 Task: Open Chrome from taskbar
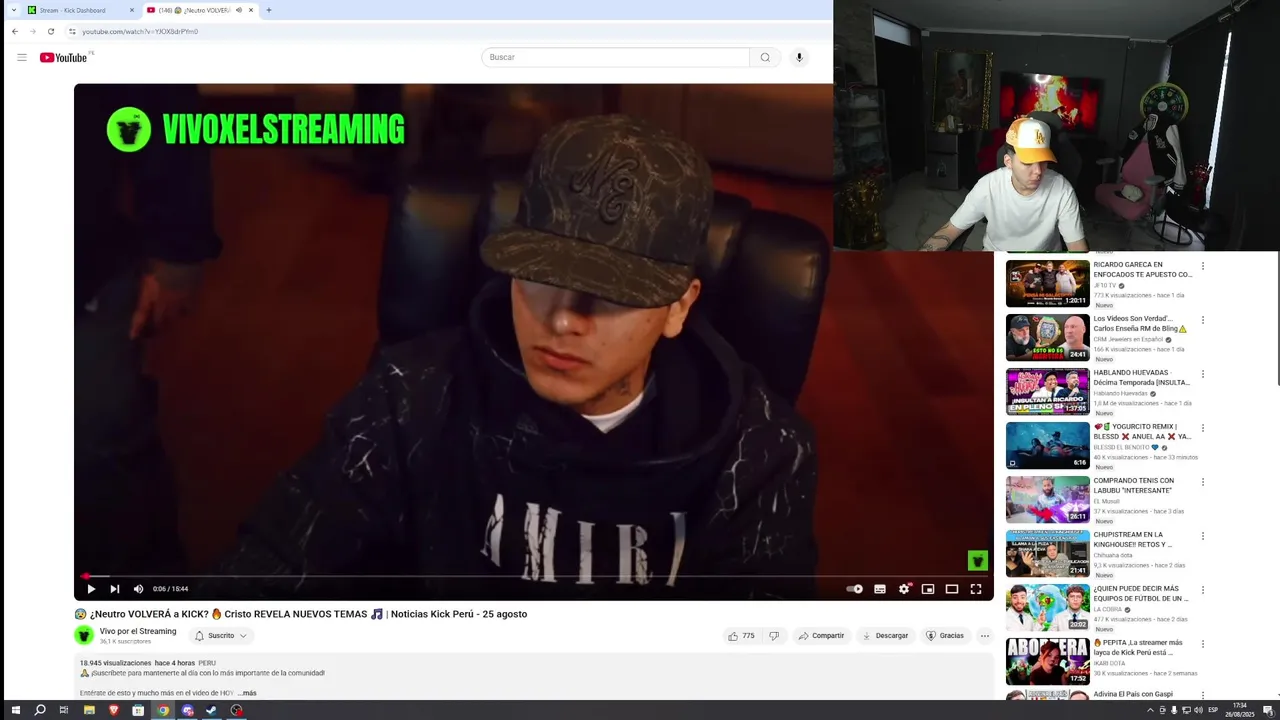163,710
